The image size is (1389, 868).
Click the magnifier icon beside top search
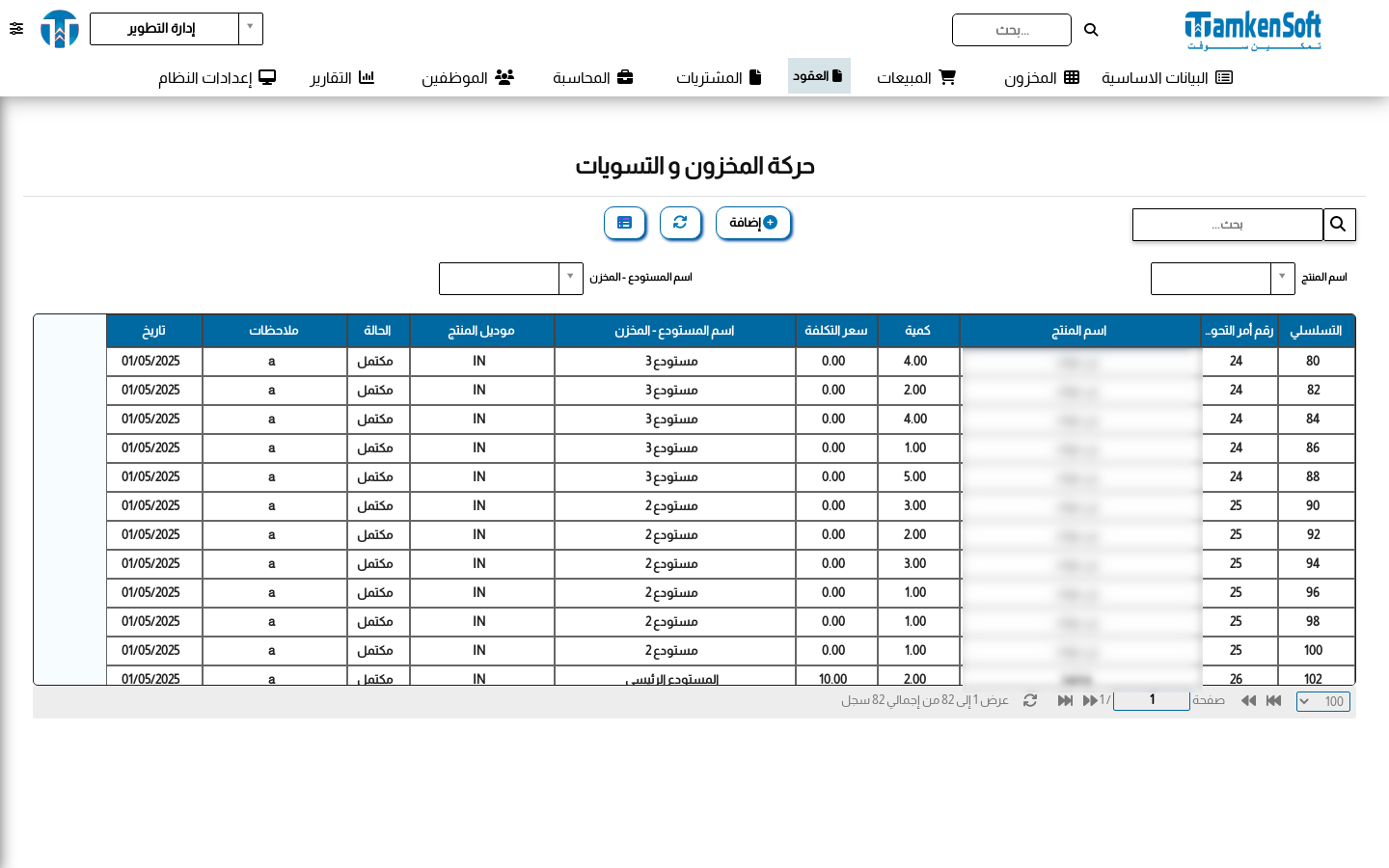click(1091, 30)
